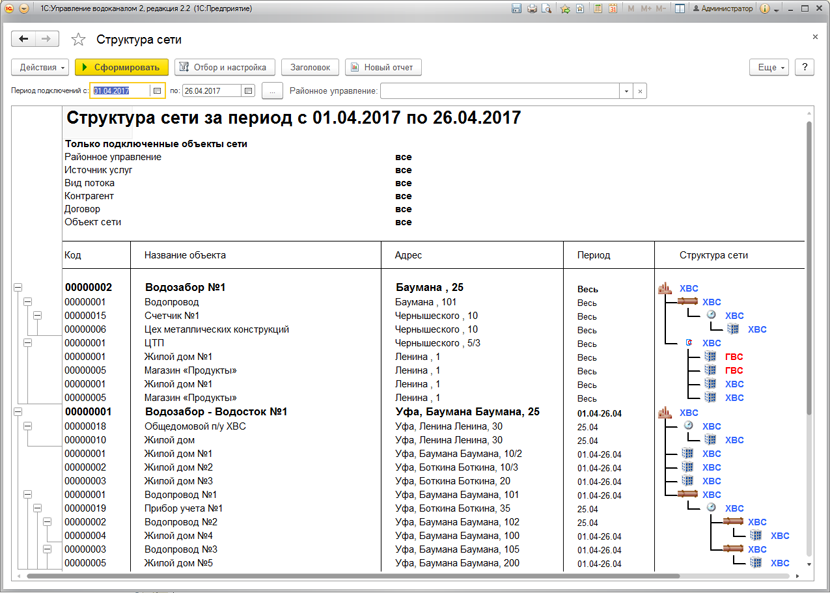The image size is (830, 593).
Task: Clear the Районное управление field
Action: (640, 91)
